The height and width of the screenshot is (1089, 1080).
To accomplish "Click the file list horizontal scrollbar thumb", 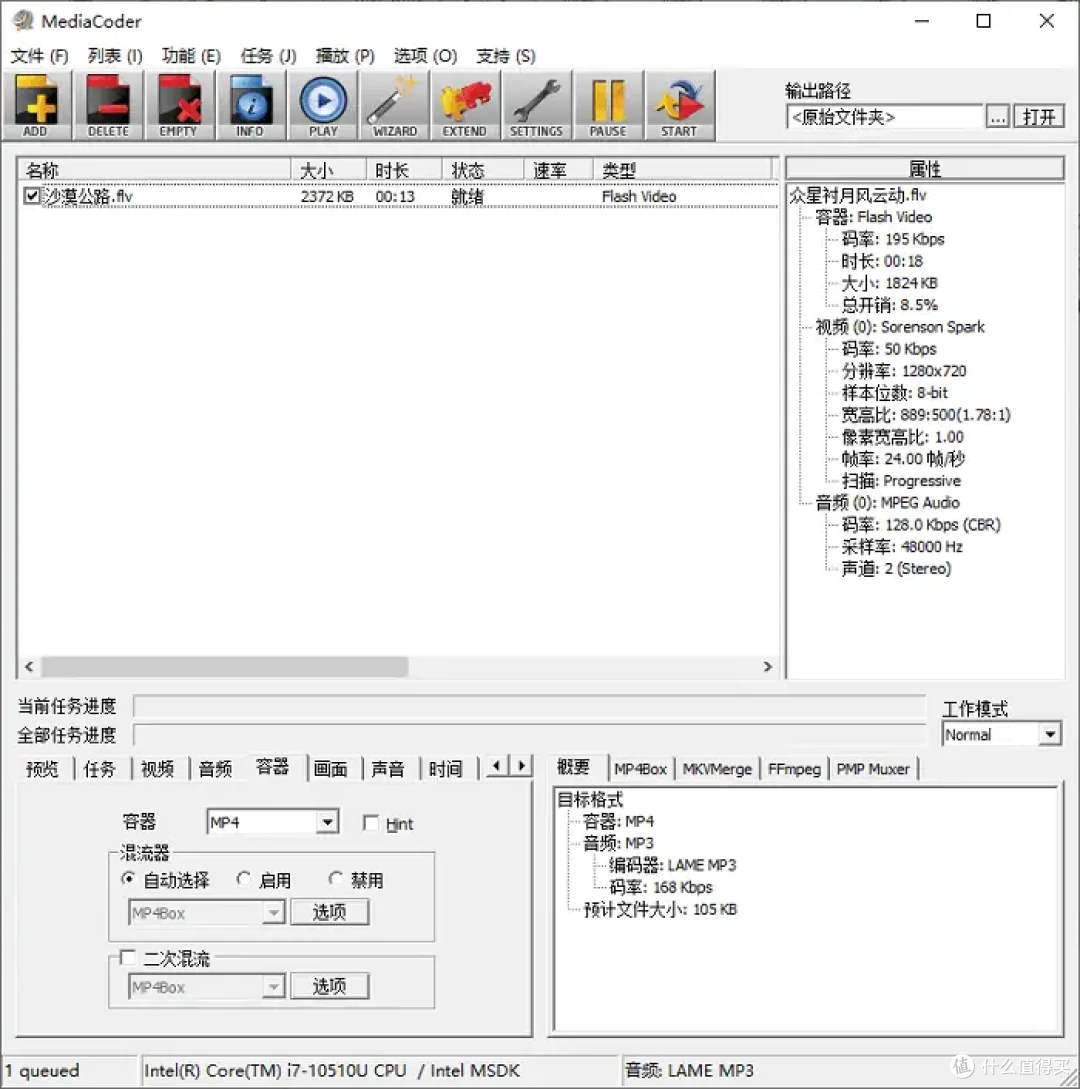I will (224, 666).
